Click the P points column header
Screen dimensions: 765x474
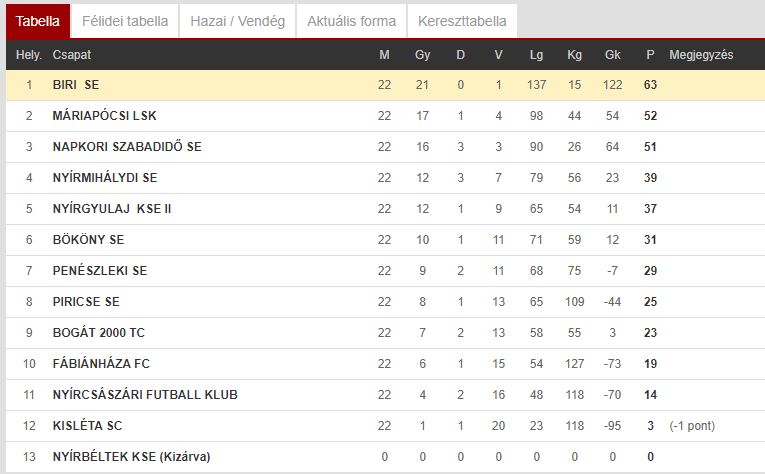[650, 55]
